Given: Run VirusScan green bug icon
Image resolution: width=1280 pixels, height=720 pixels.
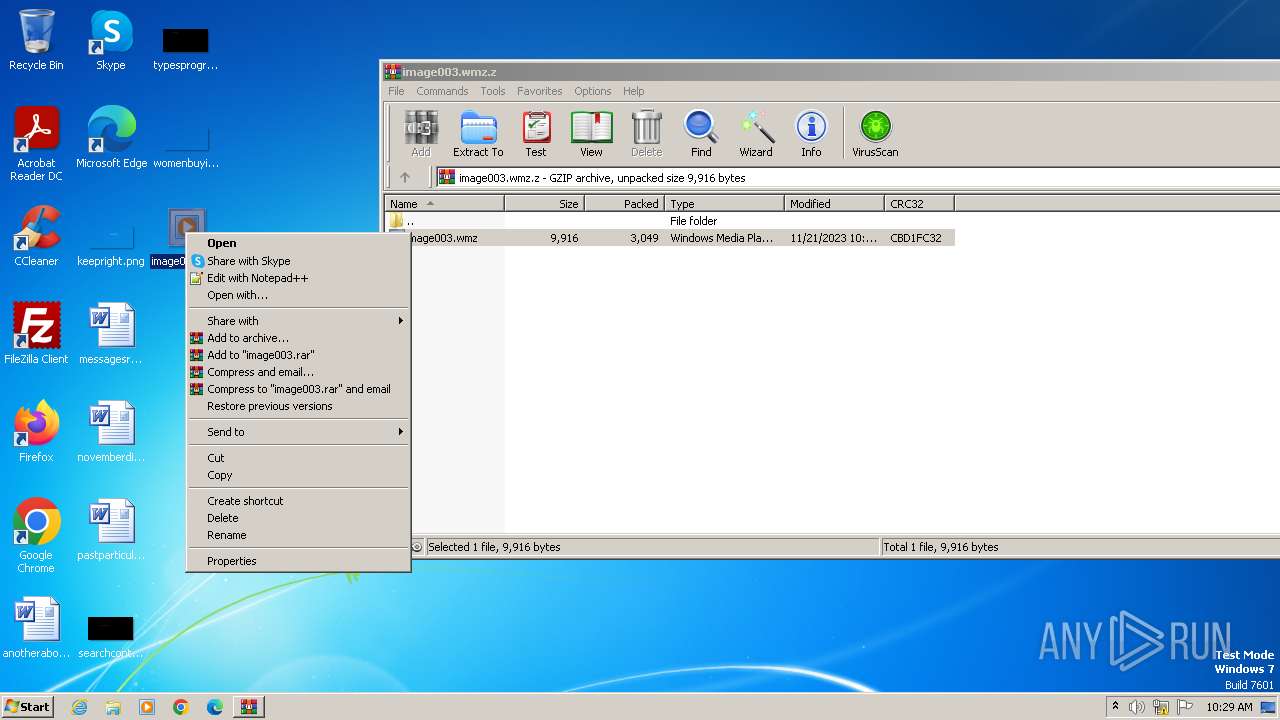Looking at the screenshot, I should [x=875, y=134].
